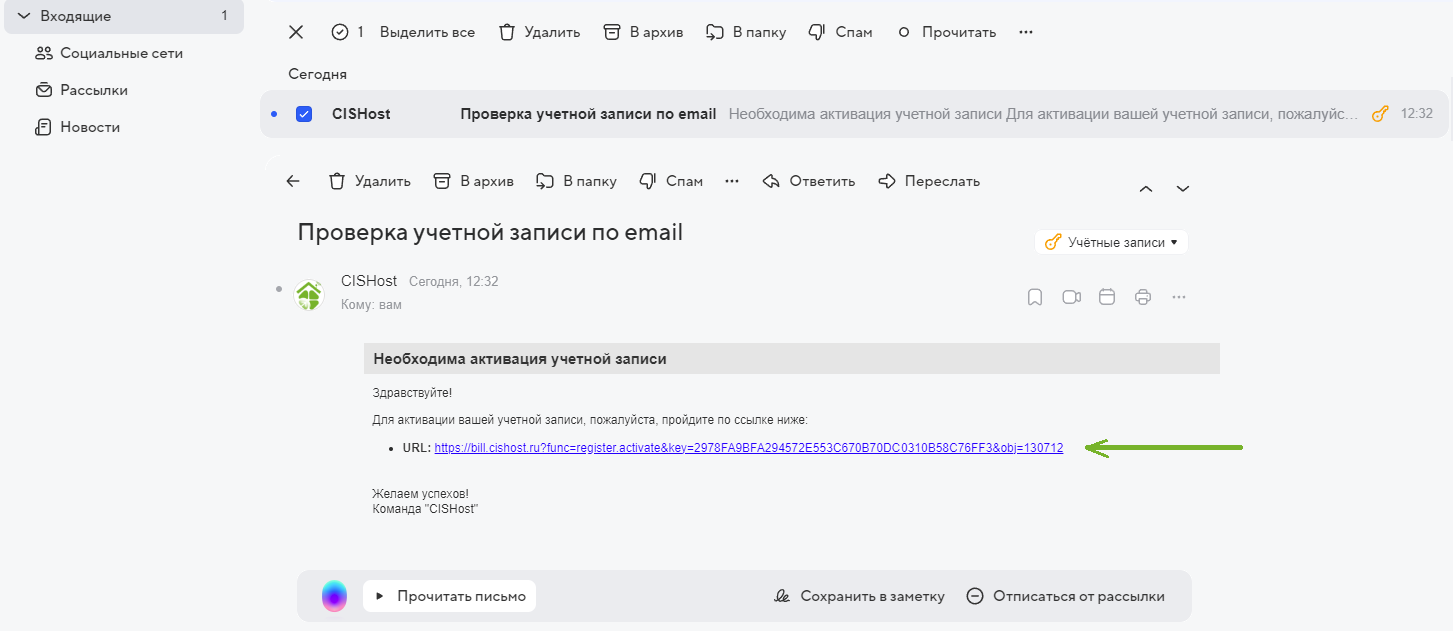
Task: Toggle Select all emails option
Action: [427, 32]
